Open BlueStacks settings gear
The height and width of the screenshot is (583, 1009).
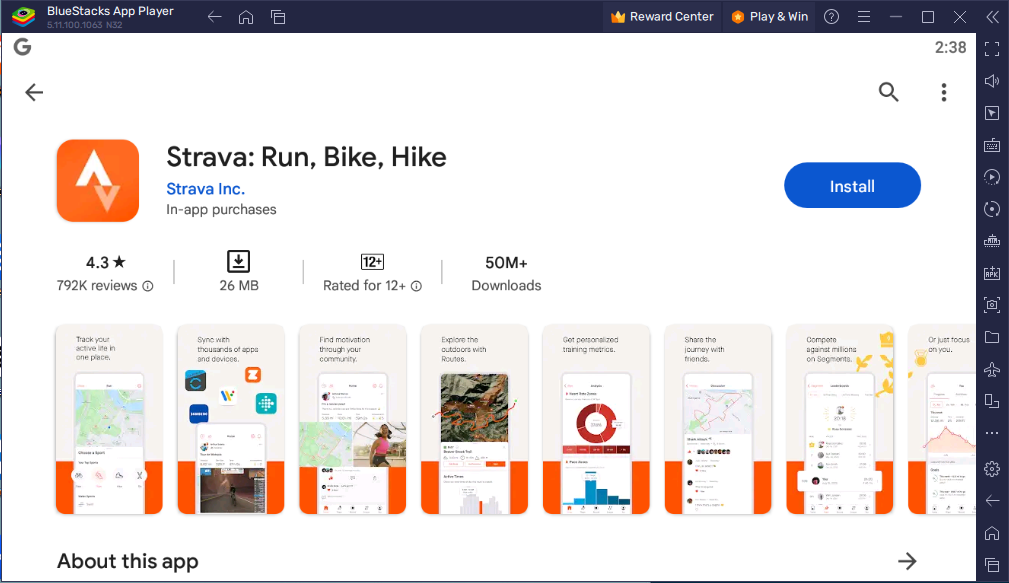992,469
